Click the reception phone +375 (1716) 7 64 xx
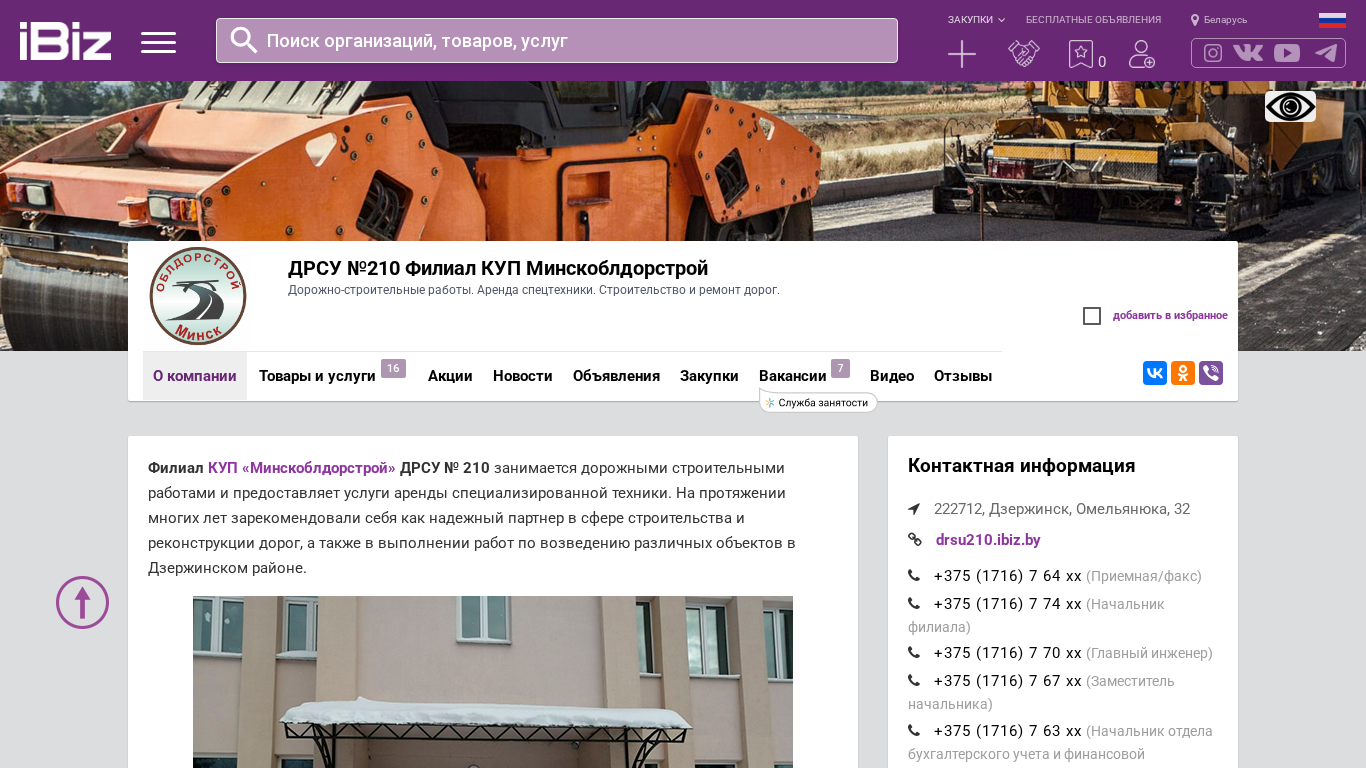The height and width of the screenshot is (768, 1366). tap(1008, 576)
